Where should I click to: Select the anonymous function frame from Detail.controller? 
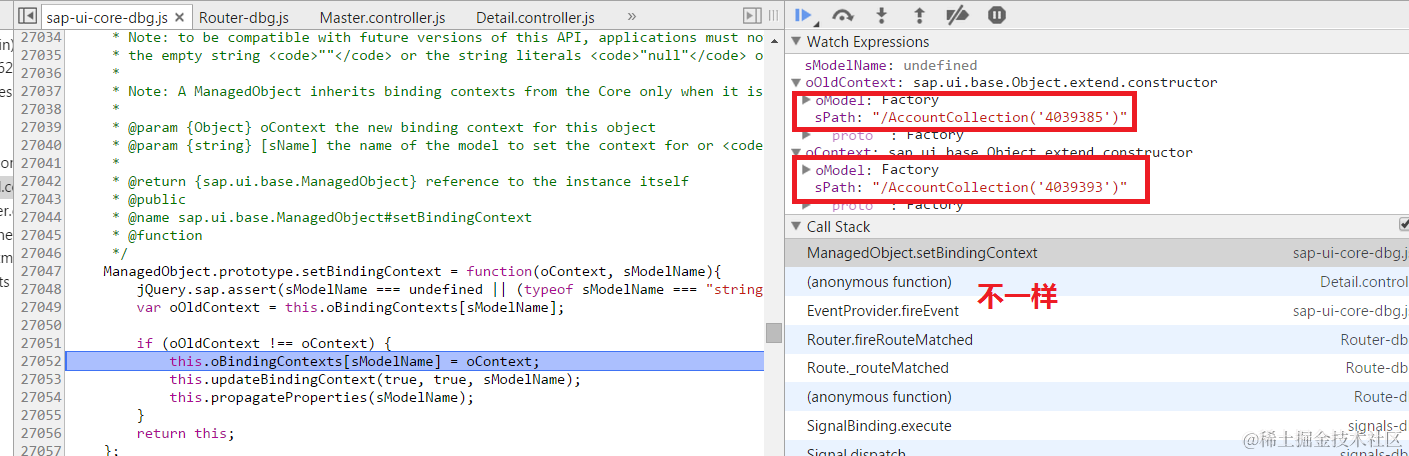click(x=1096, y=282)
